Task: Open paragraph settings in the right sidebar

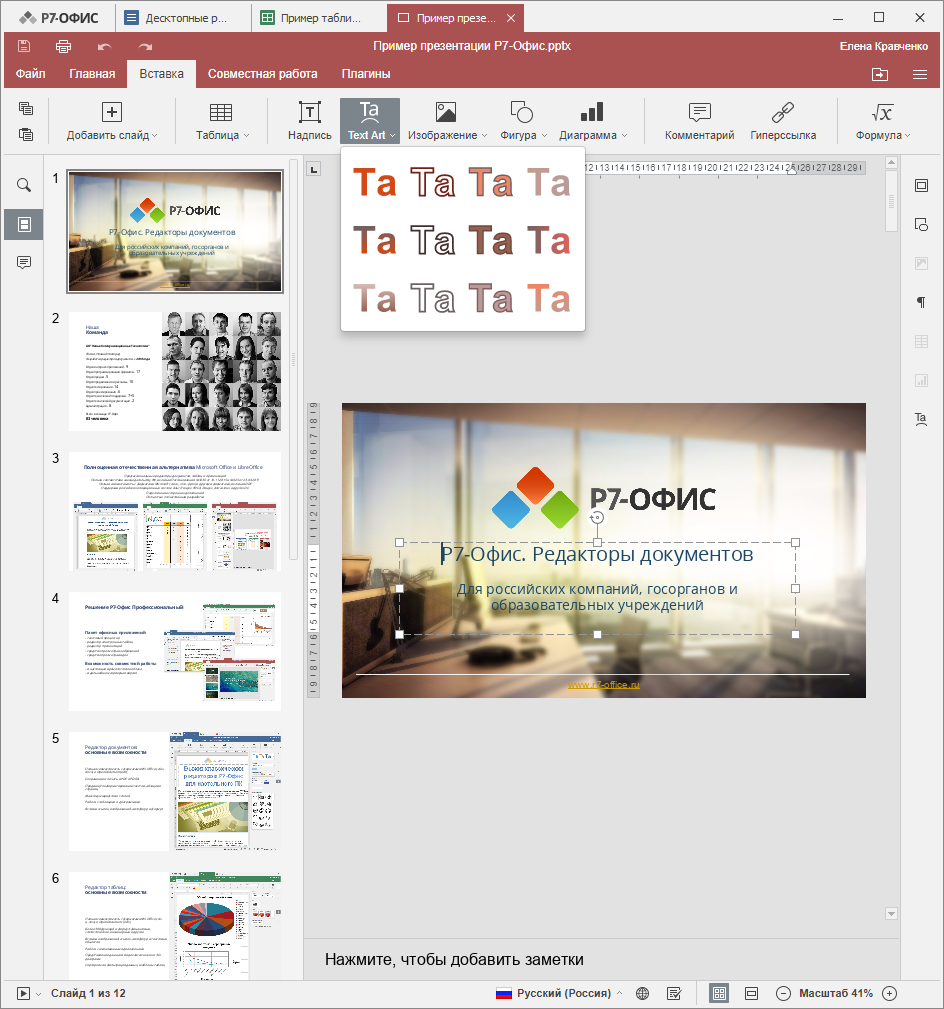Action: [x=921, y=302]
